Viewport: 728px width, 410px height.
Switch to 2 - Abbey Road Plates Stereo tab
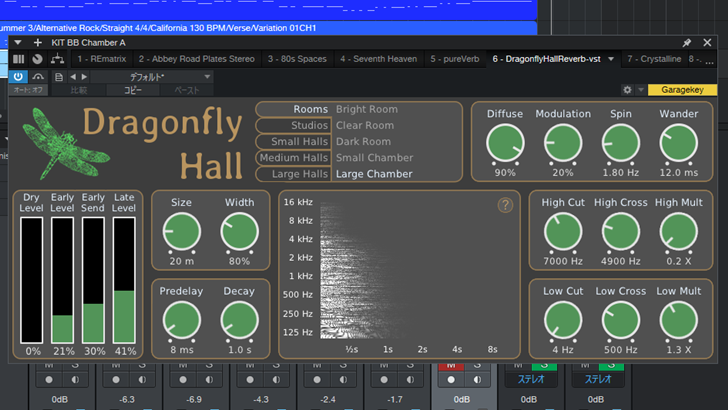(x=196, y=59)
